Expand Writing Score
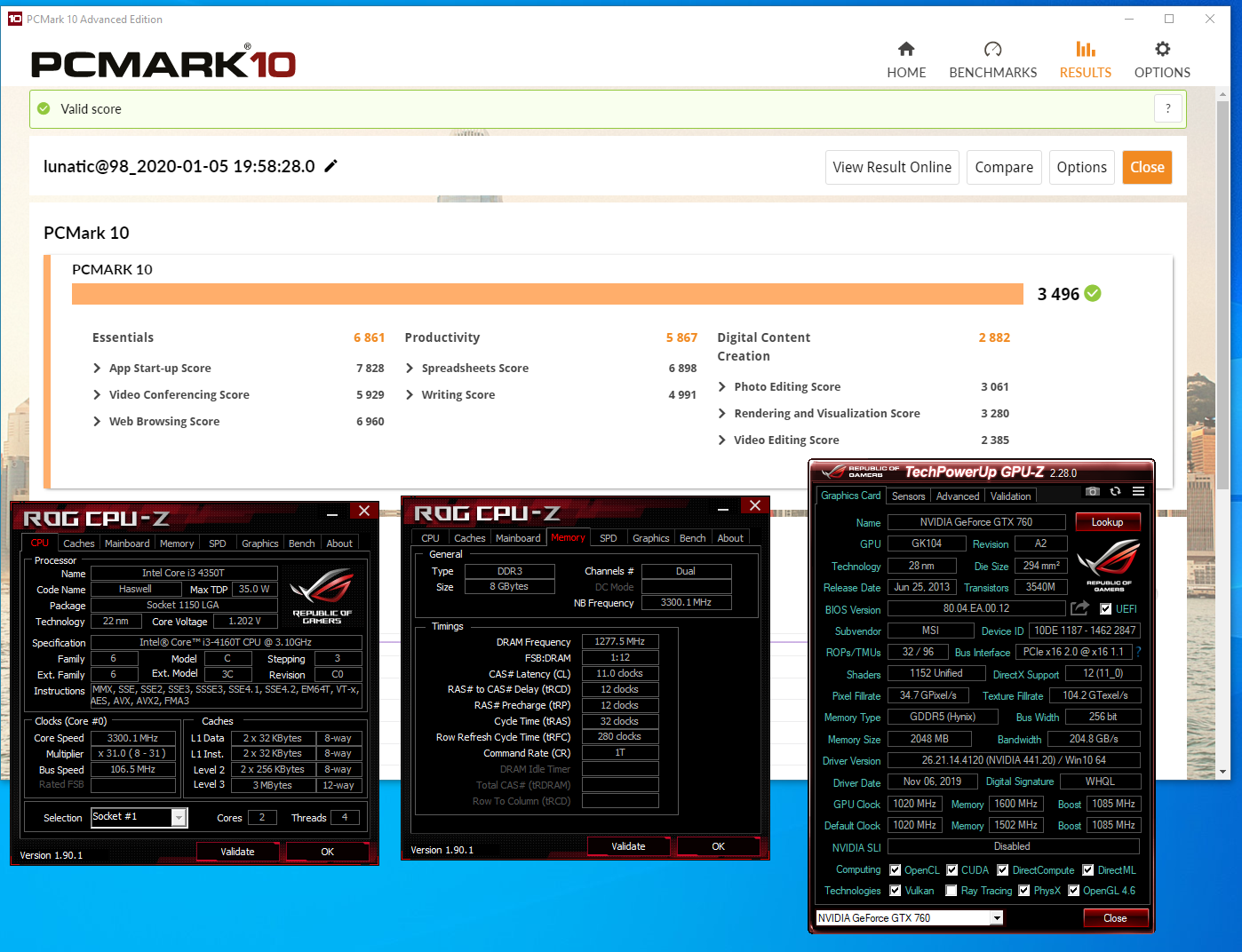 click(x=410, y=394)
